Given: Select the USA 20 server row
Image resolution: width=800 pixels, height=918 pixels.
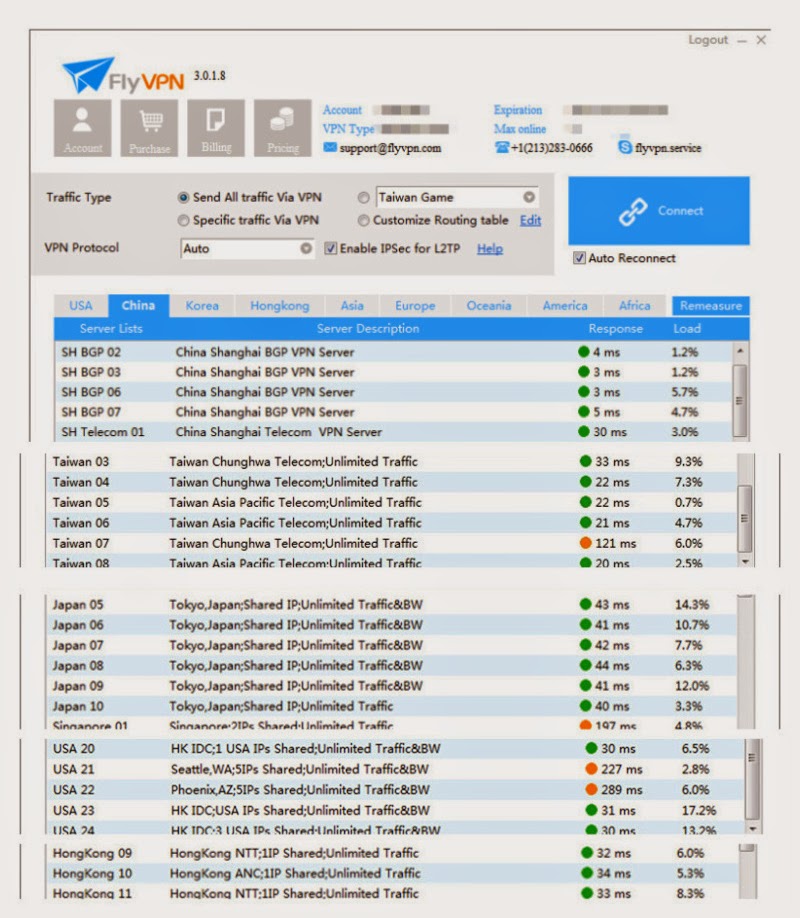Looking at the screenshot, I should click(395, 749).
